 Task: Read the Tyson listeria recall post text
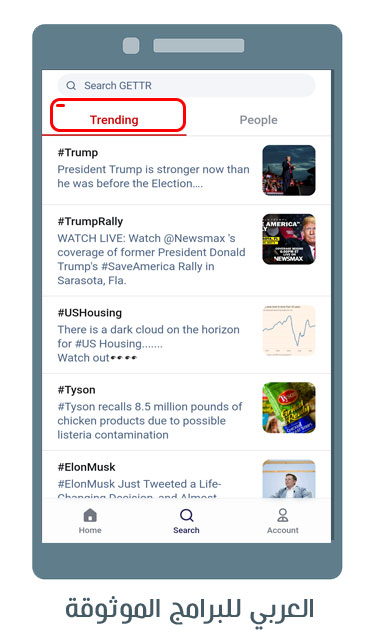coord(150,421)
